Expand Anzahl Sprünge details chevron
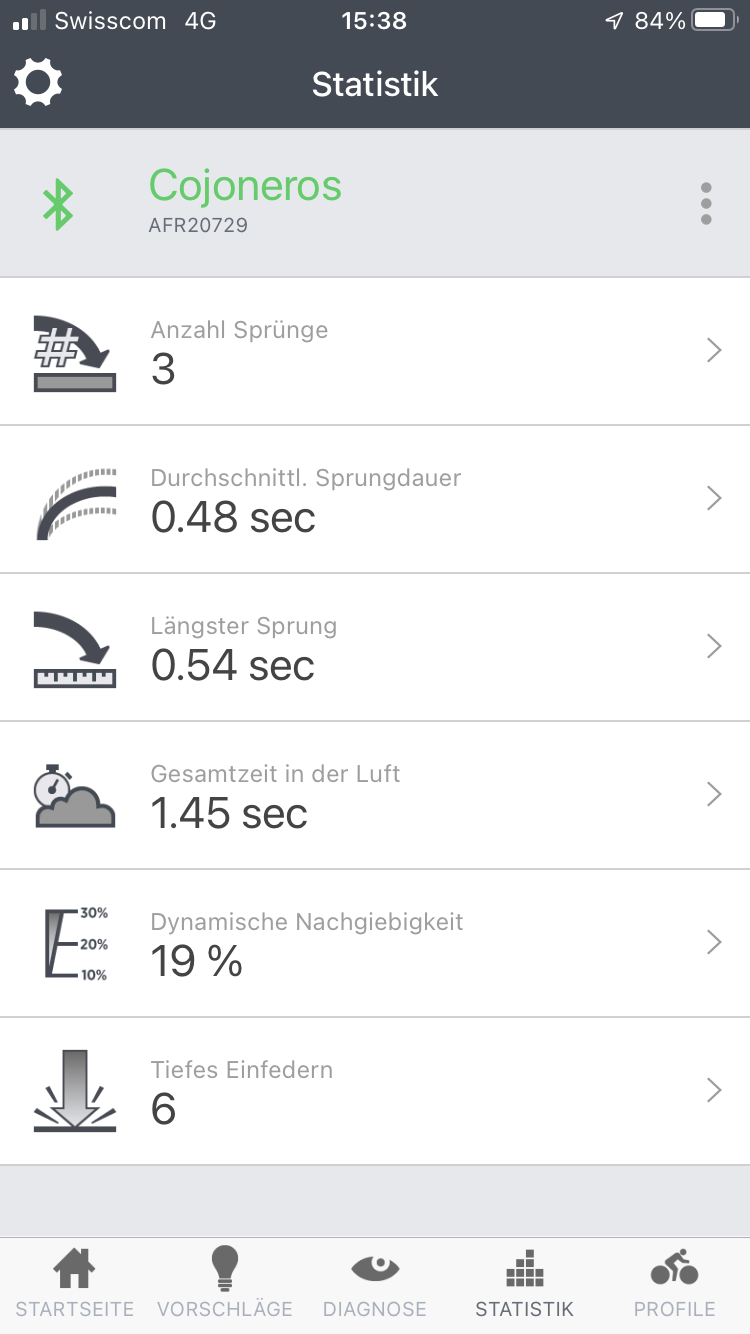 714,351
